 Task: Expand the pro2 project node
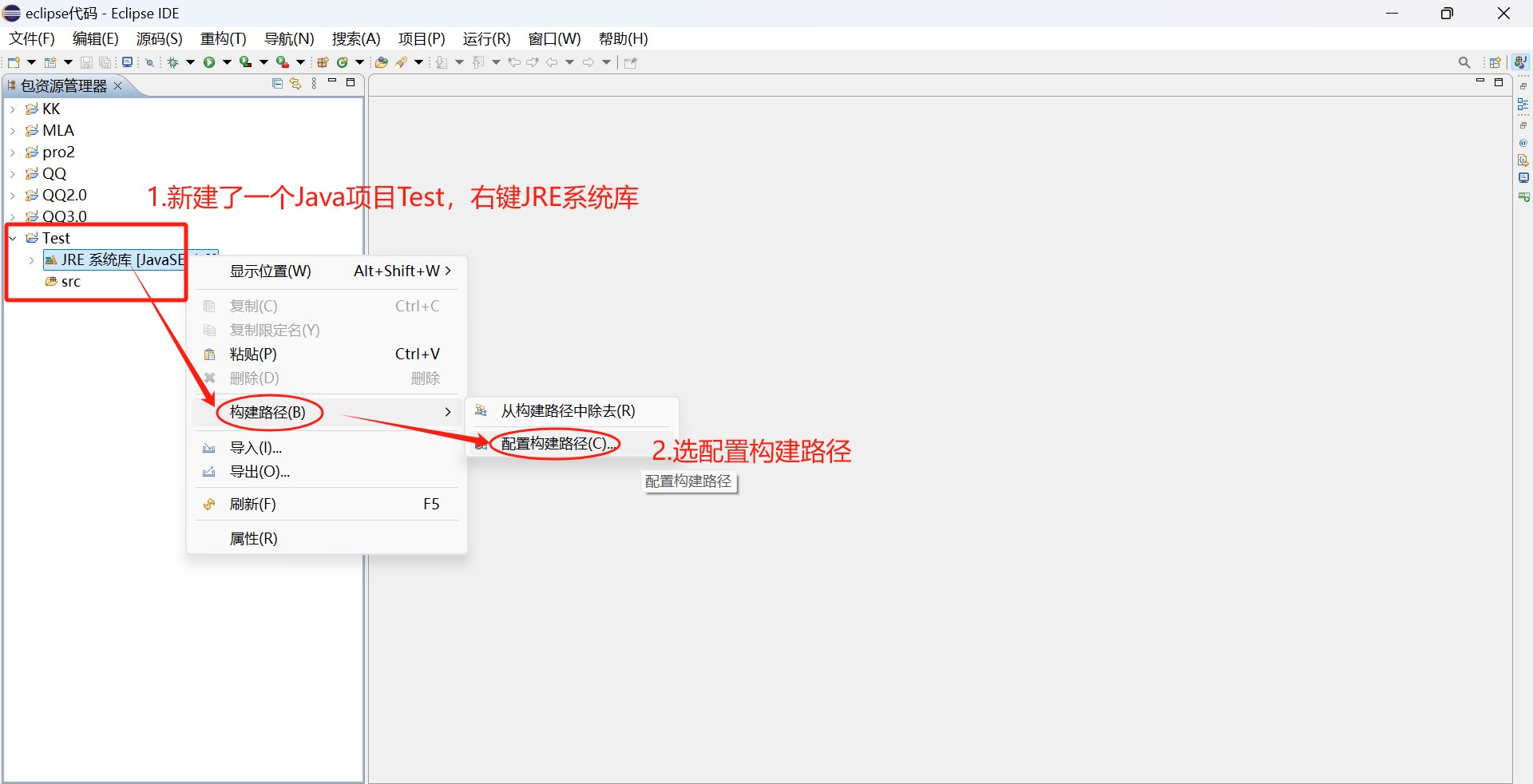13,152
